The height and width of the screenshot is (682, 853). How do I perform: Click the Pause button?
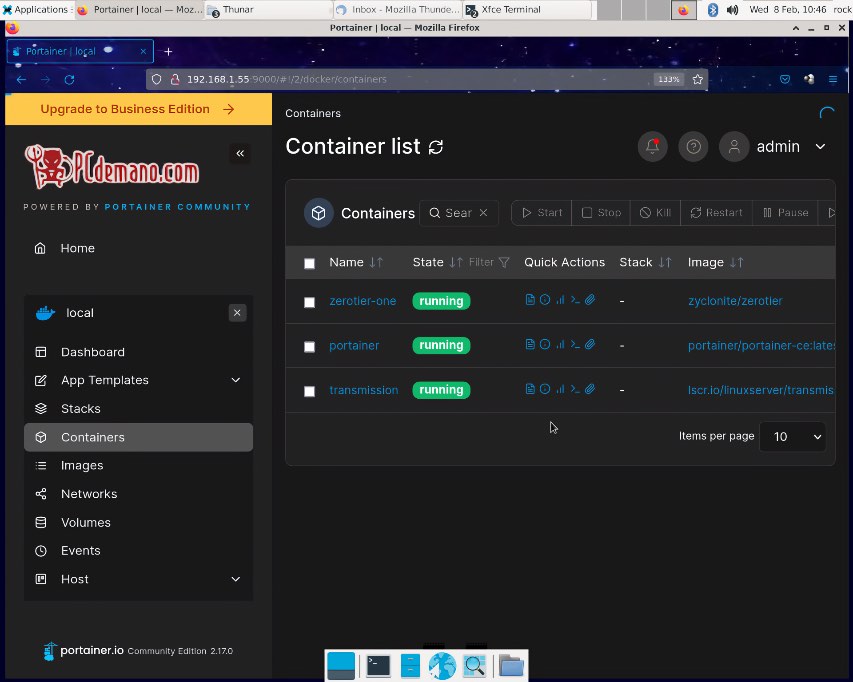click(786, 213)
